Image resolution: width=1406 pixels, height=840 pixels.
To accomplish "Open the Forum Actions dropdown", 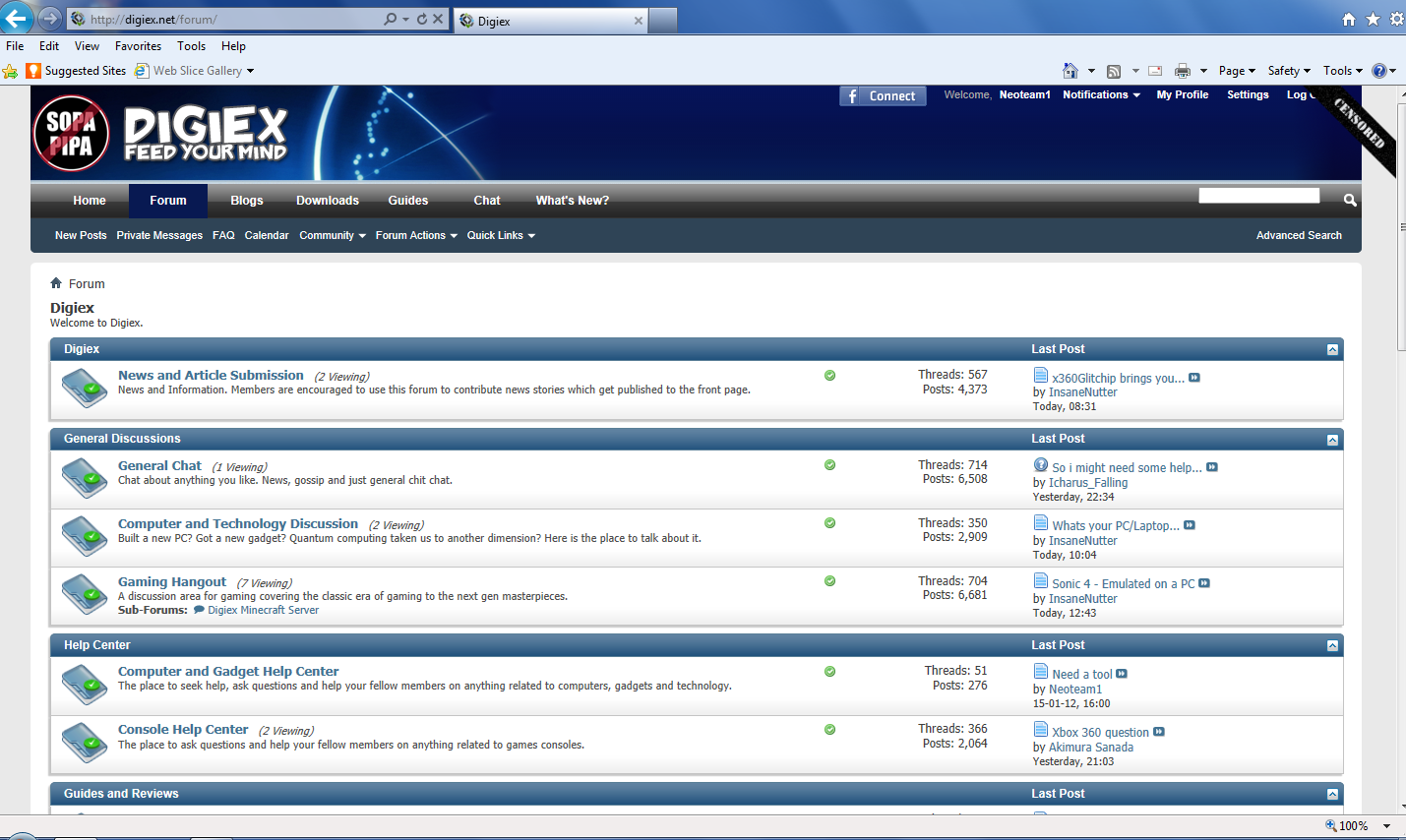I will [x=416, y=235].
